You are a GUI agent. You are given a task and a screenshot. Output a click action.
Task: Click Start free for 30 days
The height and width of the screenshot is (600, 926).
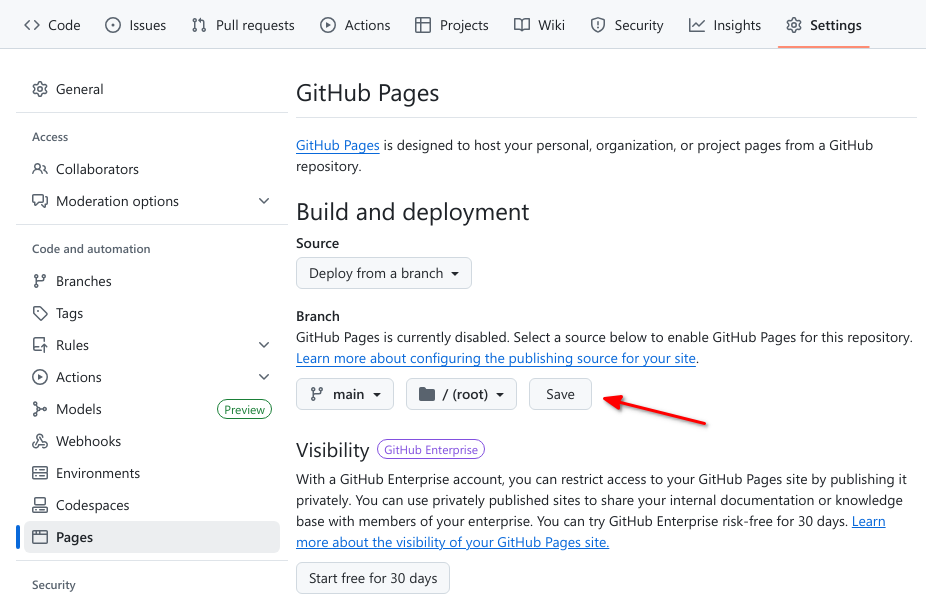[373, 578]
